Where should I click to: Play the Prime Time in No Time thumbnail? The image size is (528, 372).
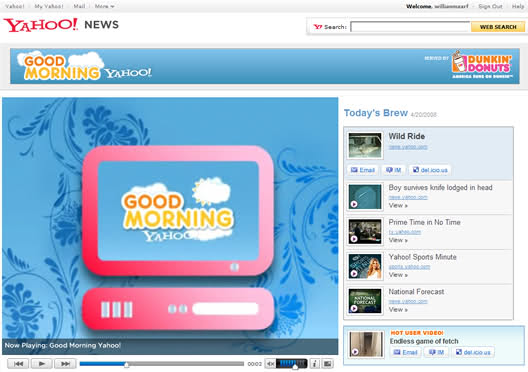click(365, 231)
